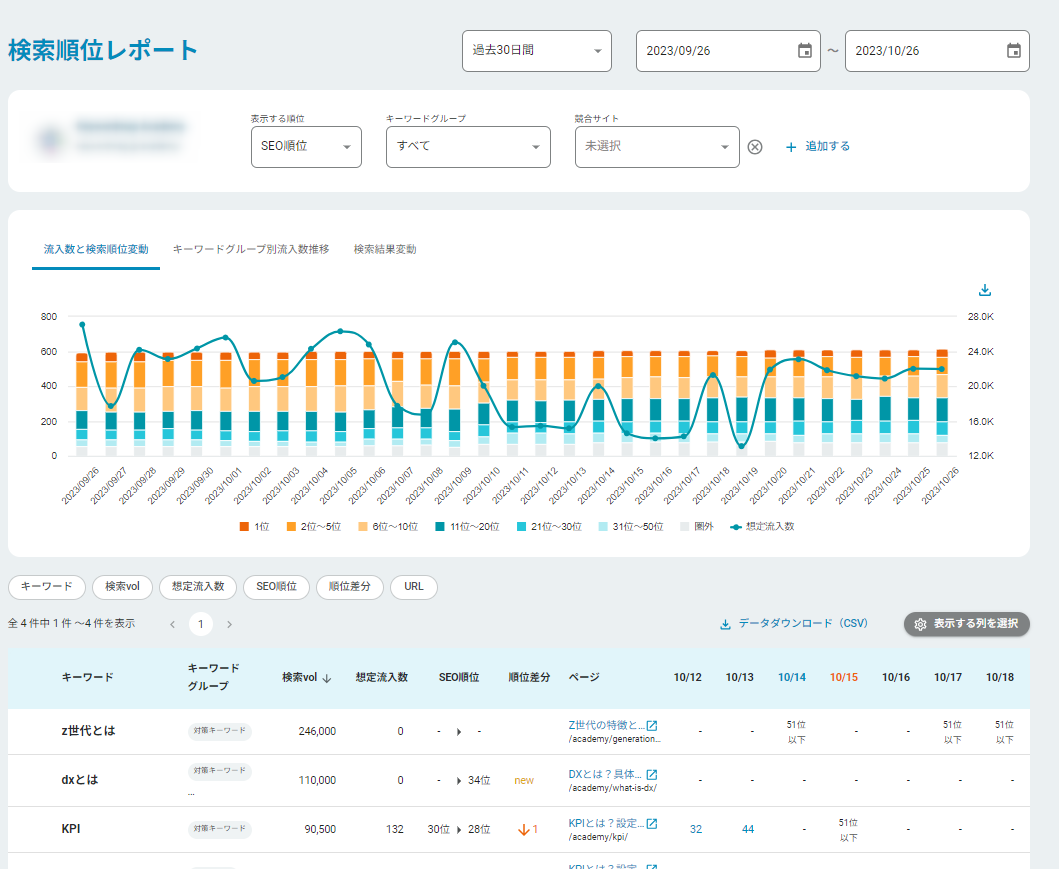Click the 表示する列を選択 button
The image size is (1059, 869).
tap(966, 623)
